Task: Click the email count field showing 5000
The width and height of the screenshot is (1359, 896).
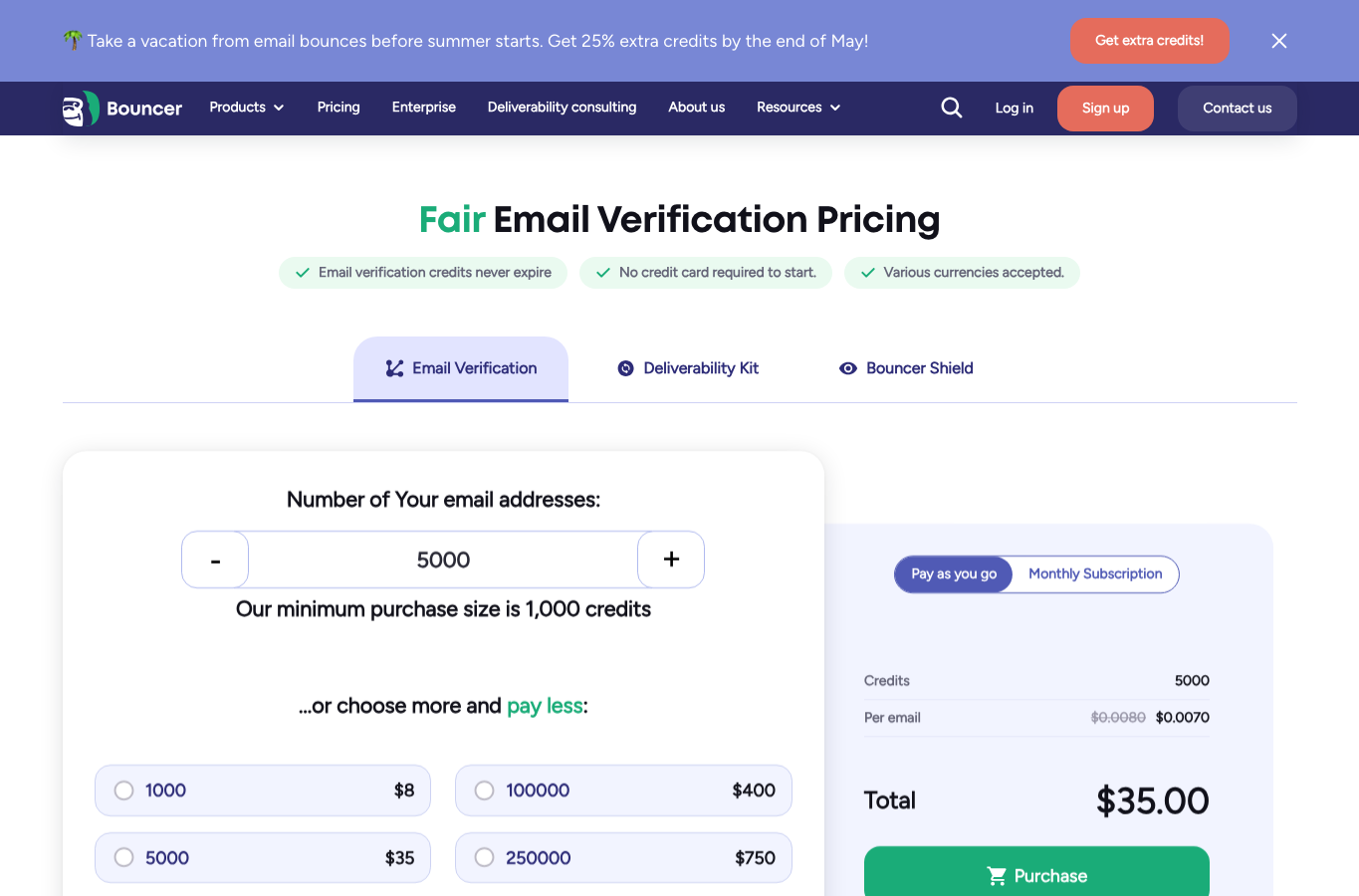Action: [x=443, y=560]
